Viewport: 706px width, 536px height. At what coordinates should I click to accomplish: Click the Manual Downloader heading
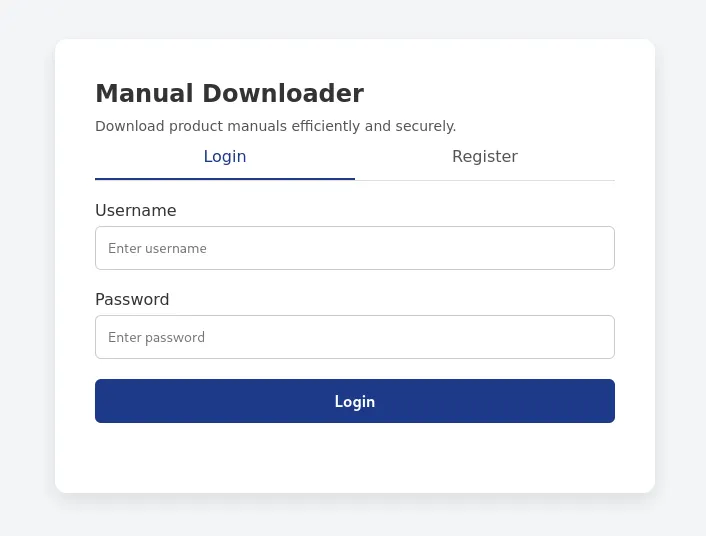229,94
